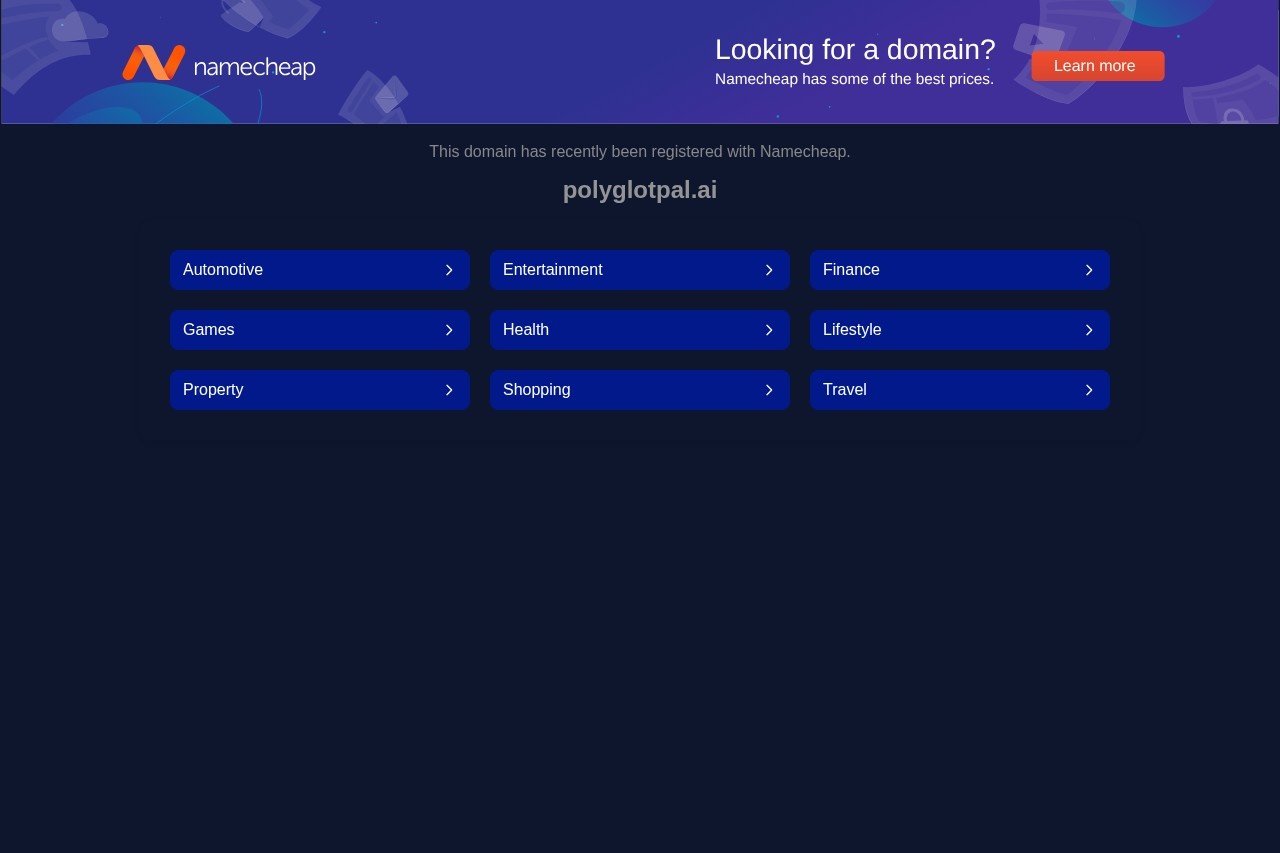Go to the Finance category

(x=851, y=270)
